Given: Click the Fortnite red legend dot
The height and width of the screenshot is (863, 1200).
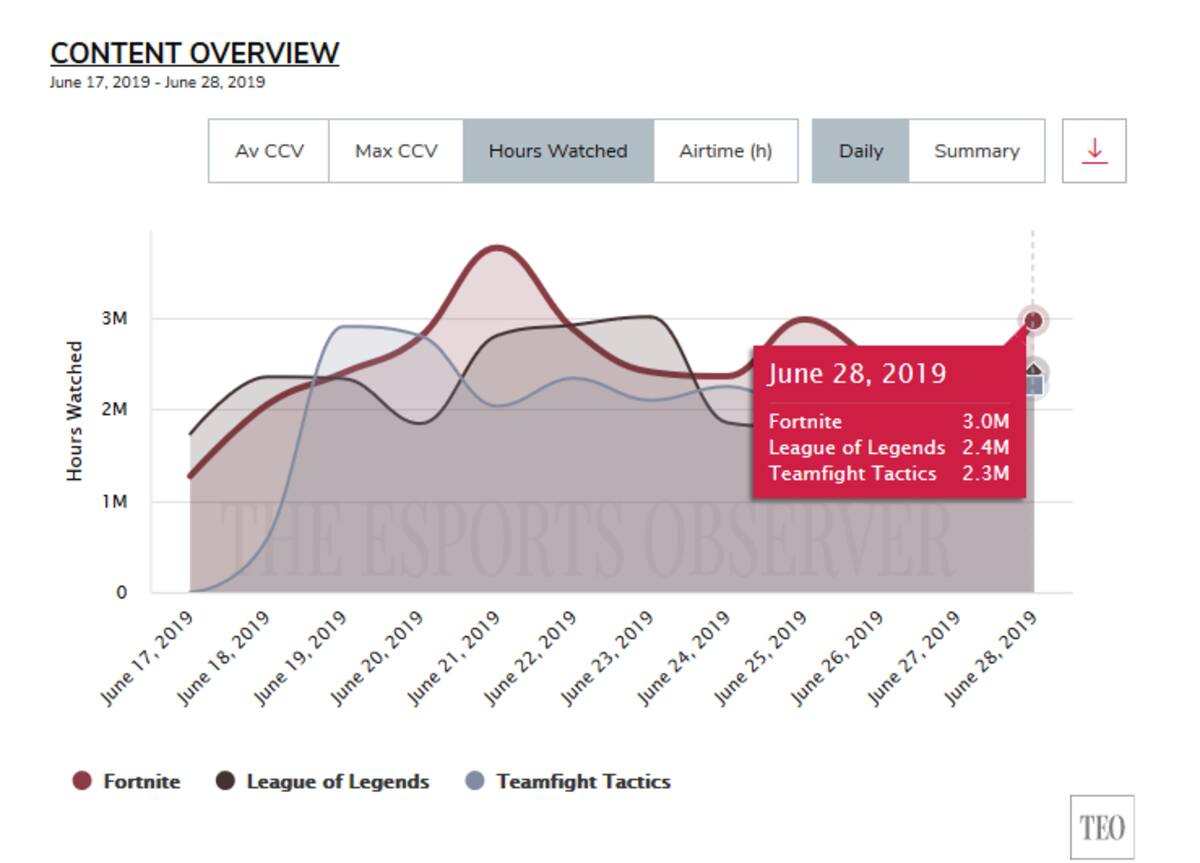Looking at the screenshot, I should coord(82,782).
